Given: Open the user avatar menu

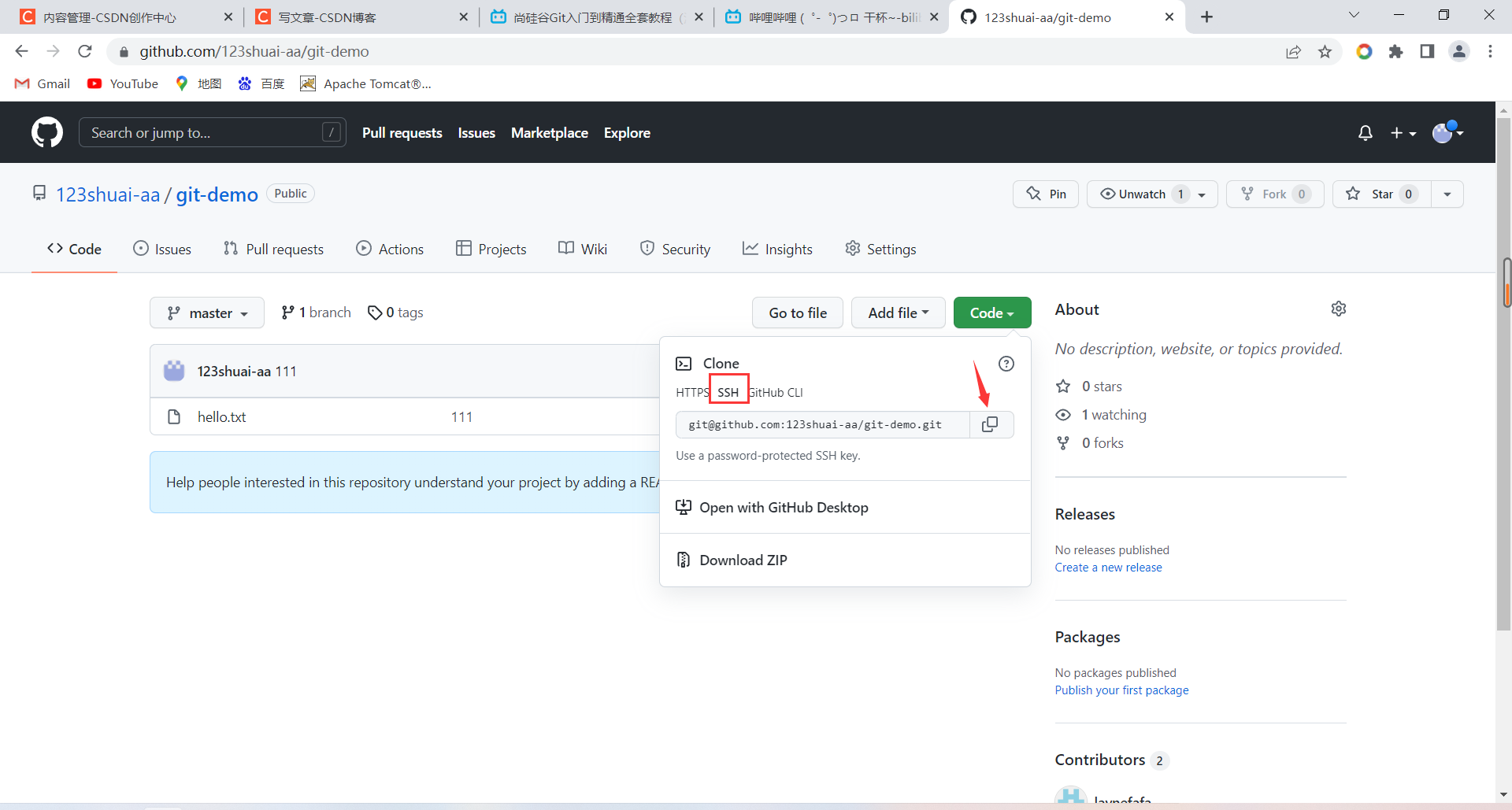Looking at the screenshot, I should [x=1447, y=132].
